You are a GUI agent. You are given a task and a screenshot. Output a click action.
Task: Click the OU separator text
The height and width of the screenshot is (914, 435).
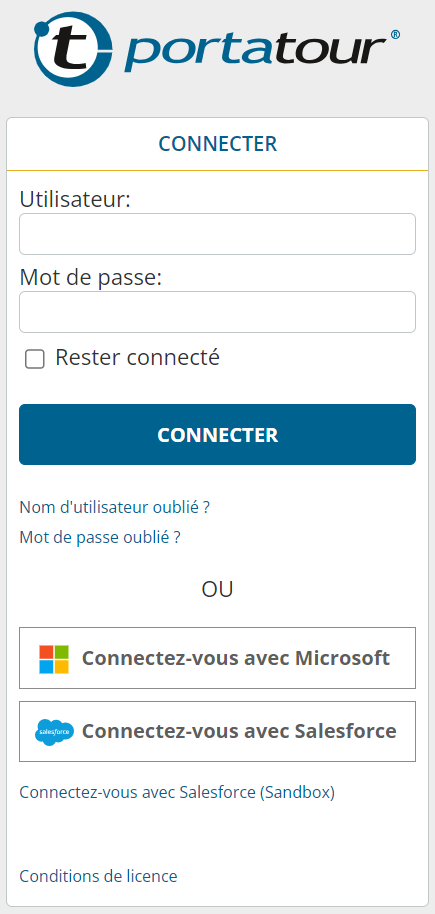(218, 589)
